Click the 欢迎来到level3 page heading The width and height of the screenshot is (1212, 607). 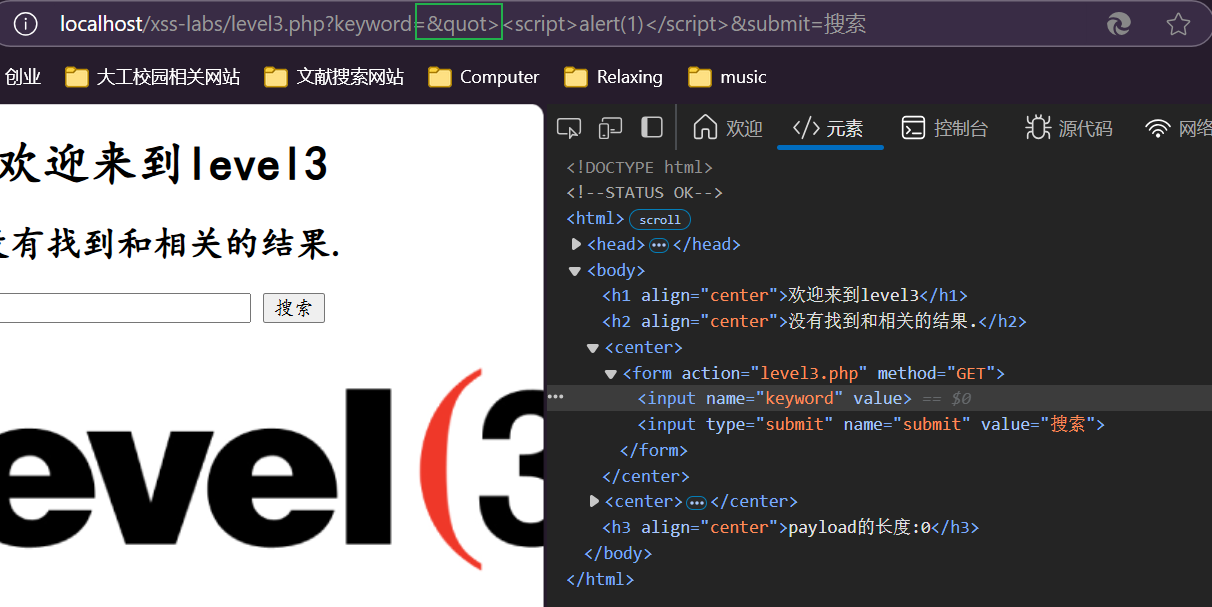click(164, 164)
